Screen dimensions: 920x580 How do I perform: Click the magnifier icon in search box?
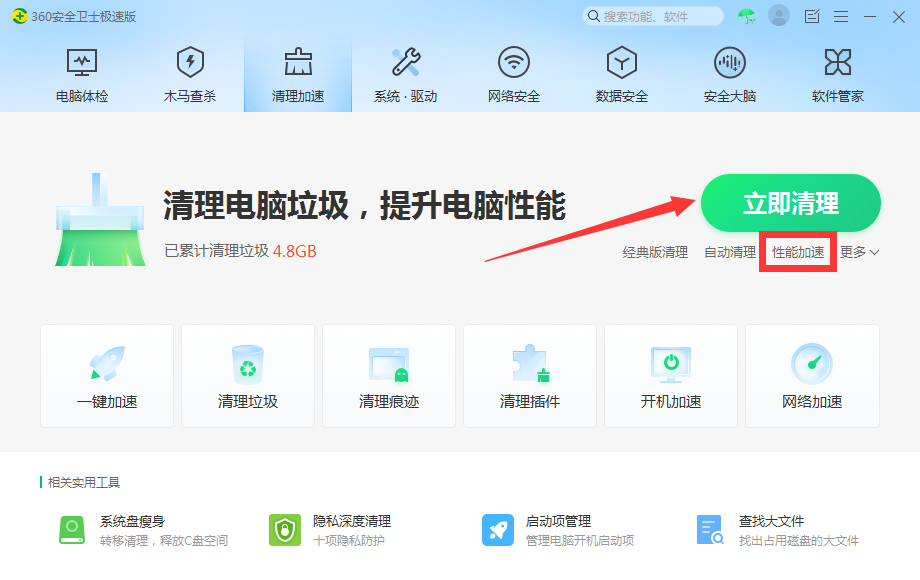click(594, 16)
